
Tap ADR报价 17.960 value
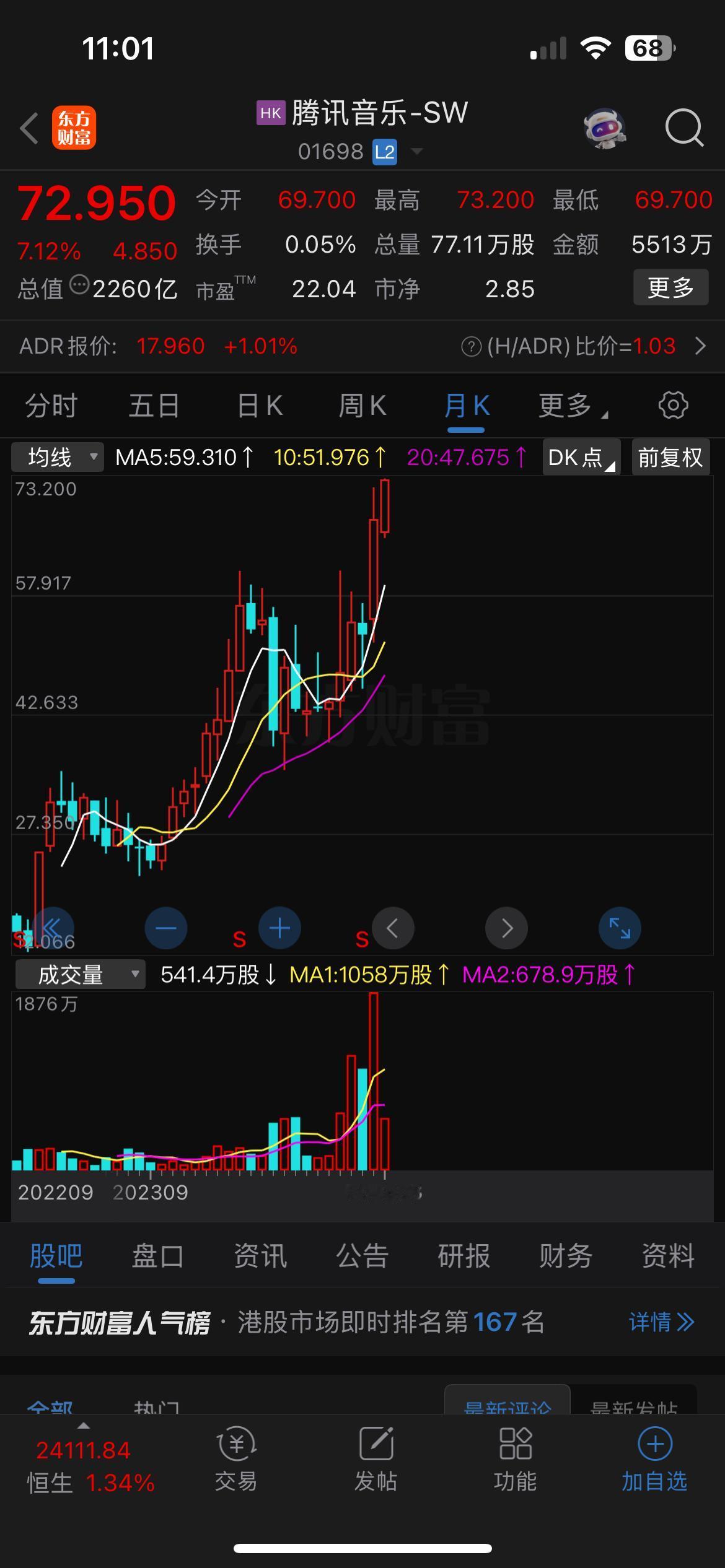click(170, 346)
